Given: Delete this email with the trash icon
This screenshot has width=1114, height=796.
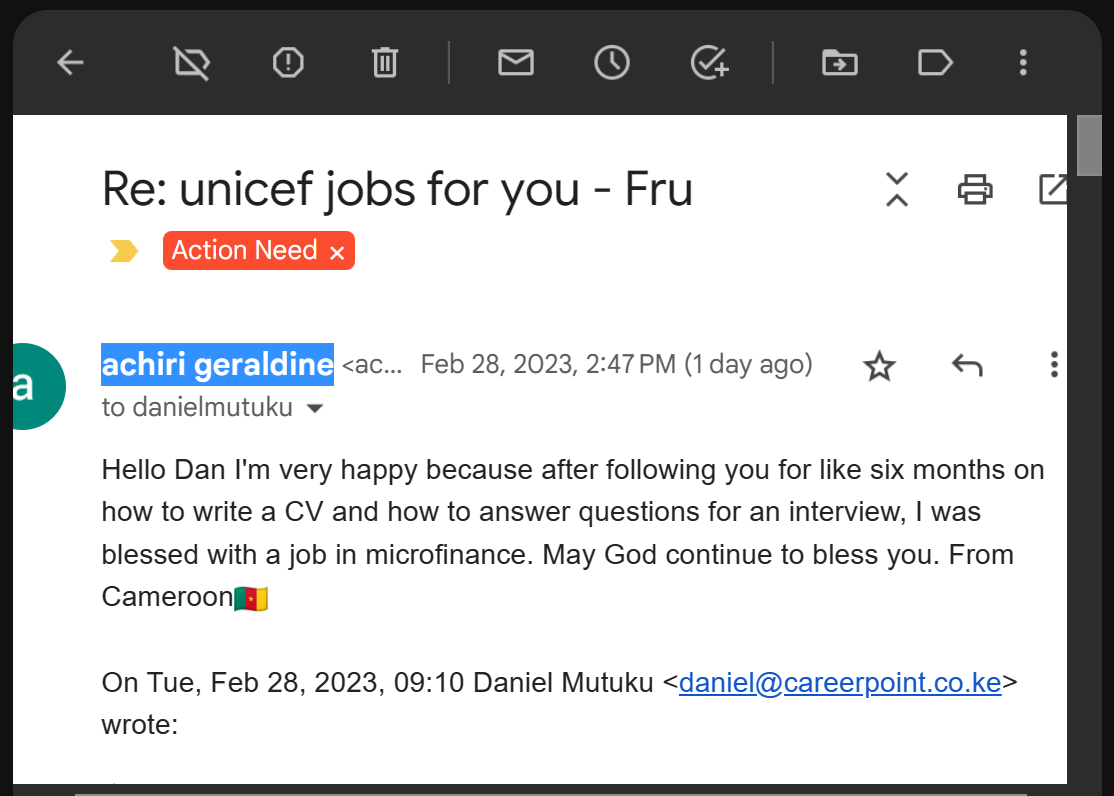Looking at the screenshot, I should click(x=384, y=63).
